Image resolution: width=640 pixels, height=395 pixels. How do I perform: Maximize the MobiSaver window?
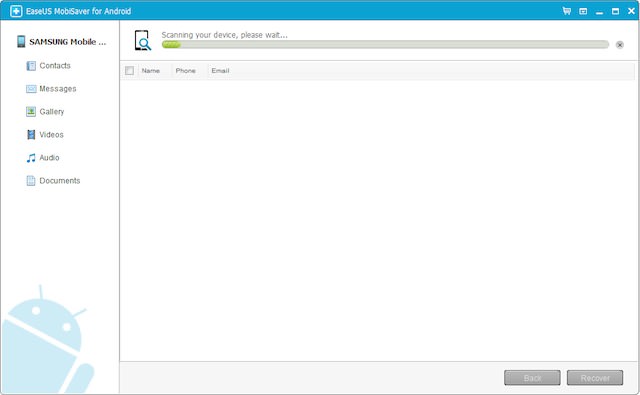coord(615,11)
